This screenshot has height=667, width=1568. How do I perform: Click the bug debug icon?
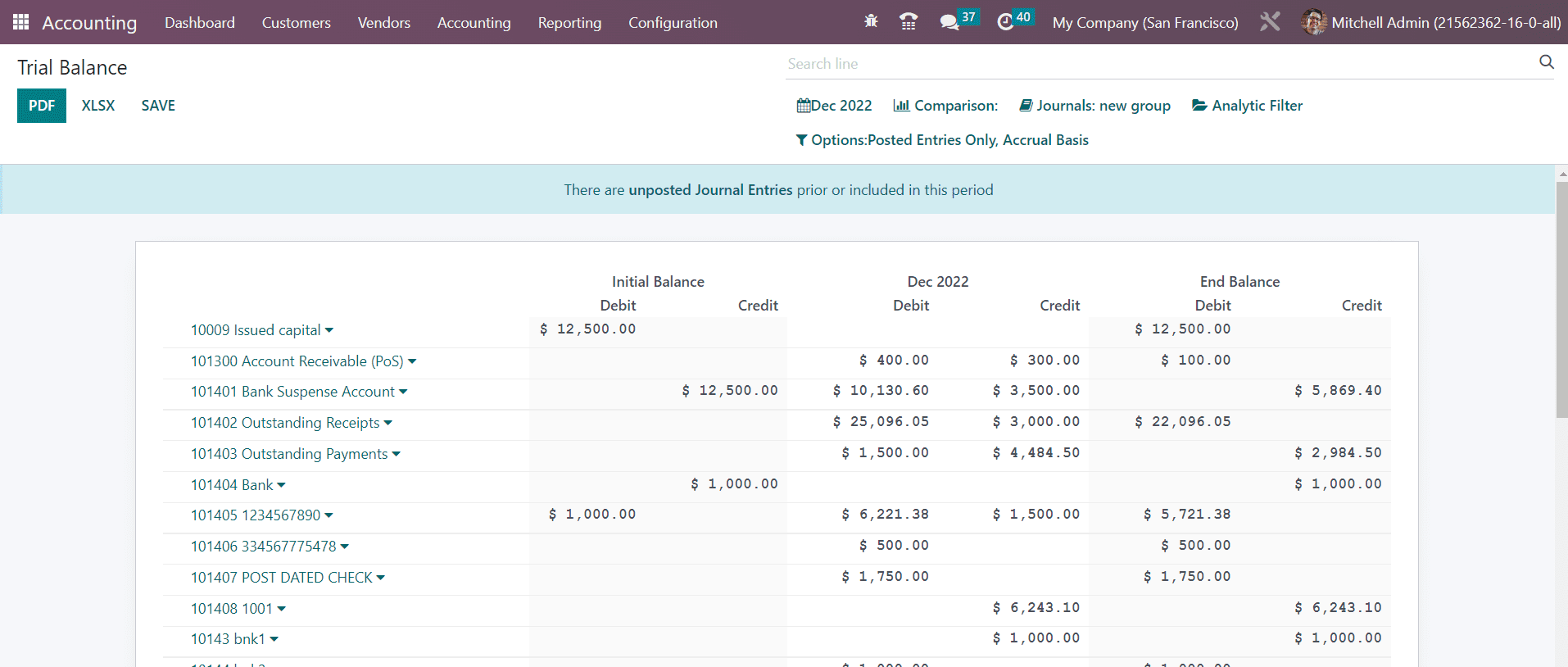pyautogui.click(x=871, y=22)
